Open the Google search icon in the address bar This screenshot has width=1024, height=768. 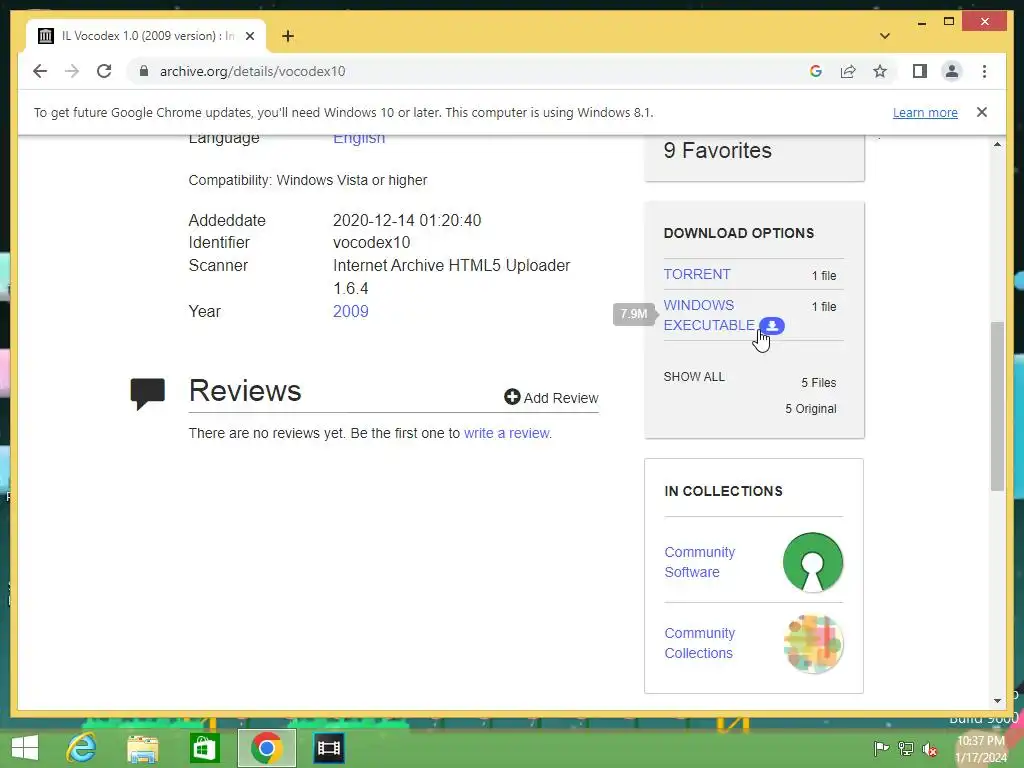point(816,71)
